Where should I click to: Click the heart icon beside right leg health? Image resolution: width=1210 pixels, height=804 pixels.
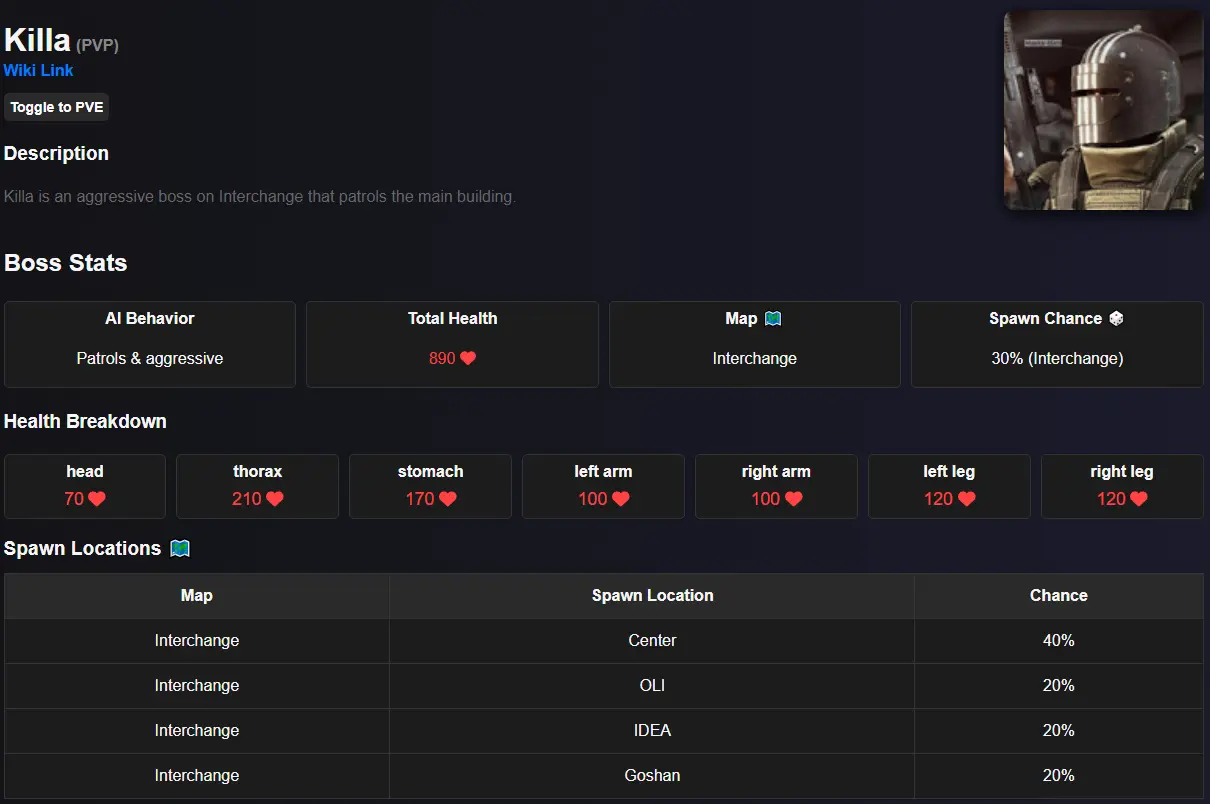[x=1138, y=498]
